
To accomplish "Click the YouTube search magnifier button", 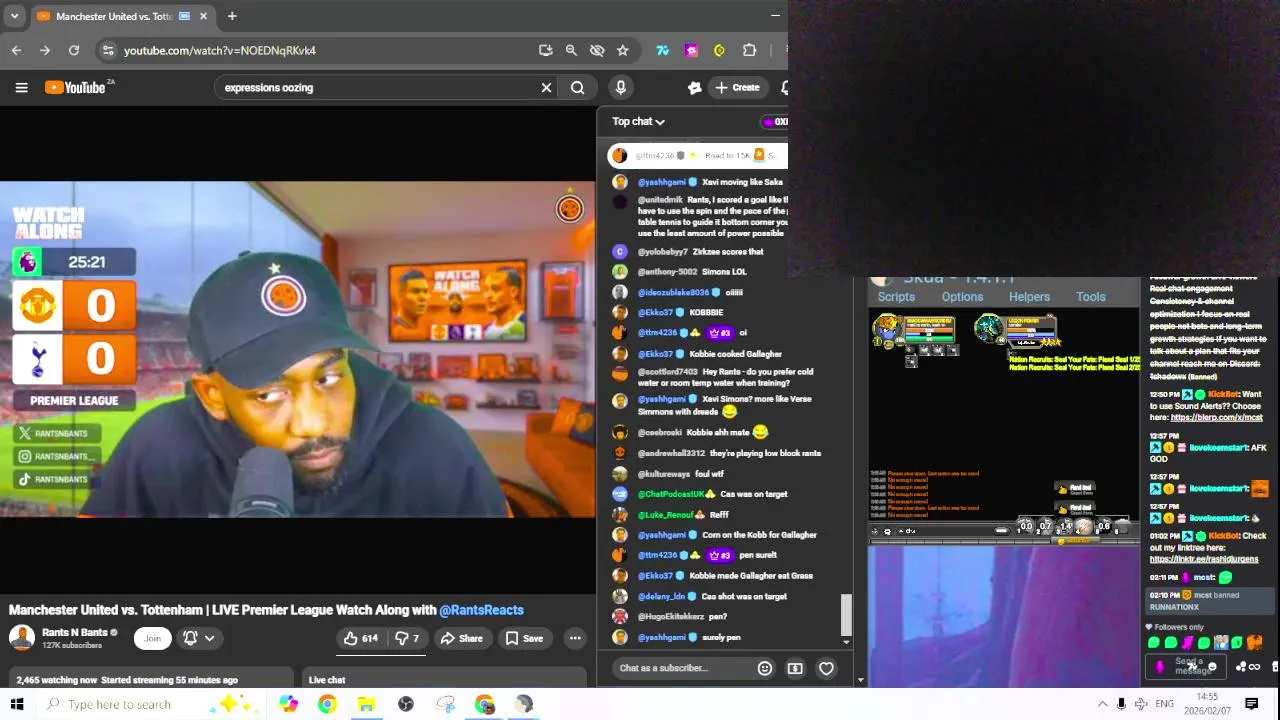I will (x=577, y=87).
